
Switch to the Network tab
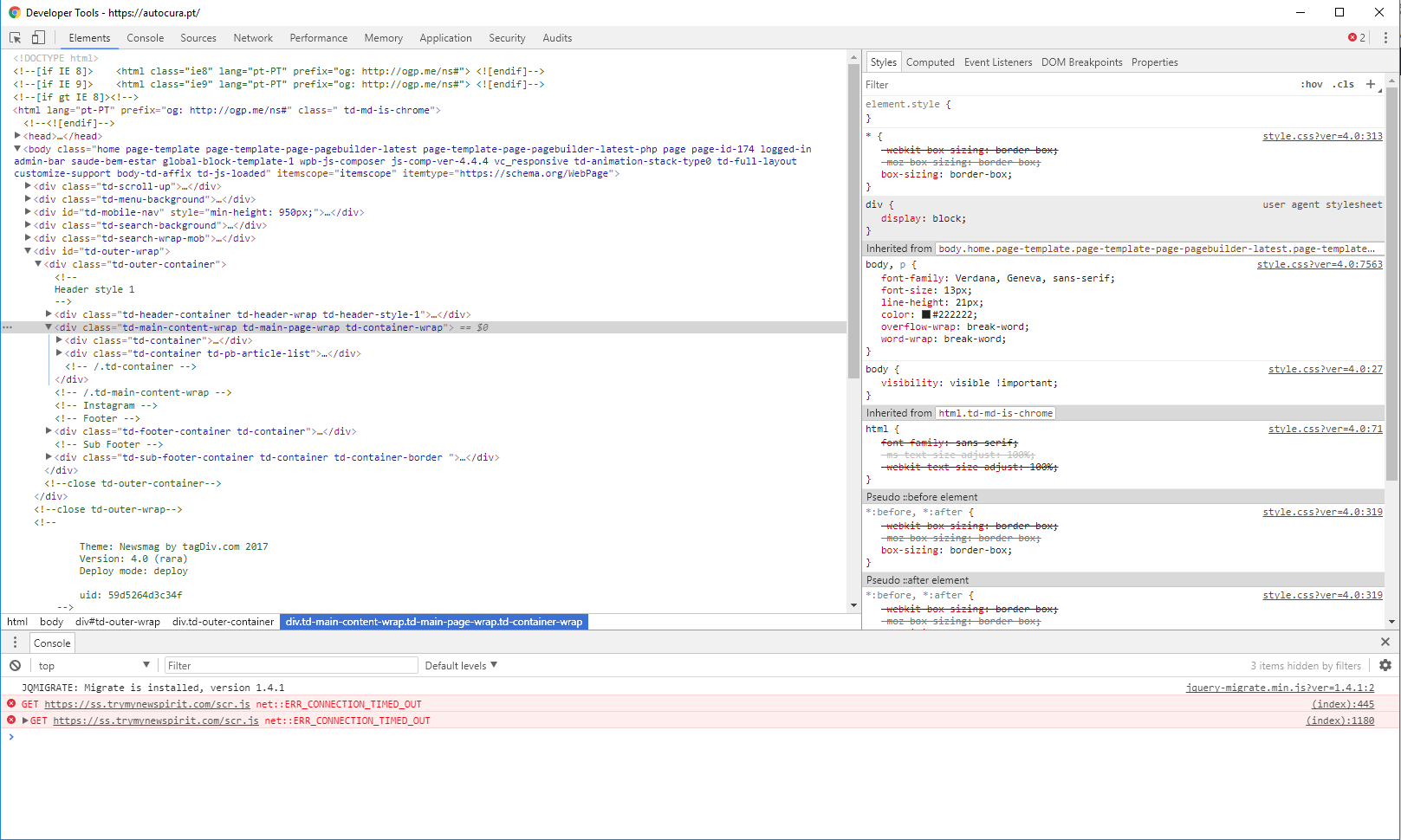pyautogui.click(x=253, y=38)
